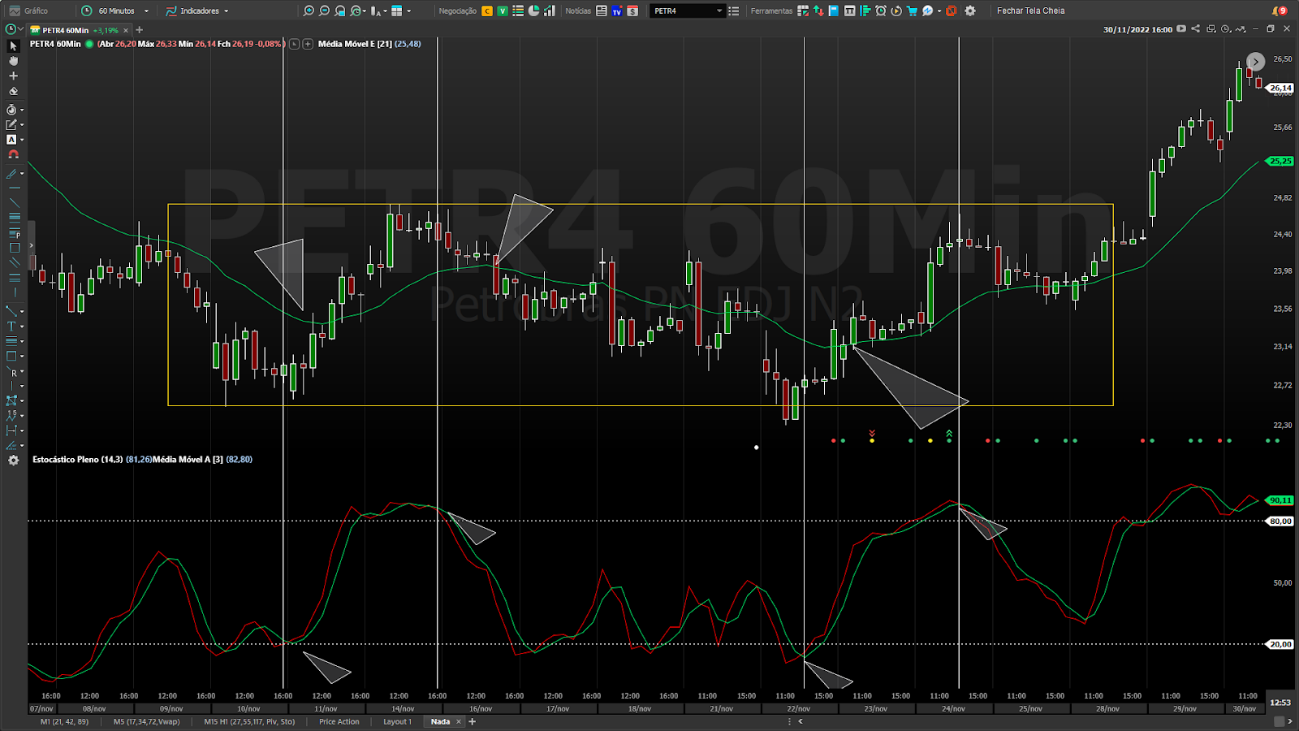
Task: Click the green V sell button
Action: [x=502, y=11]
